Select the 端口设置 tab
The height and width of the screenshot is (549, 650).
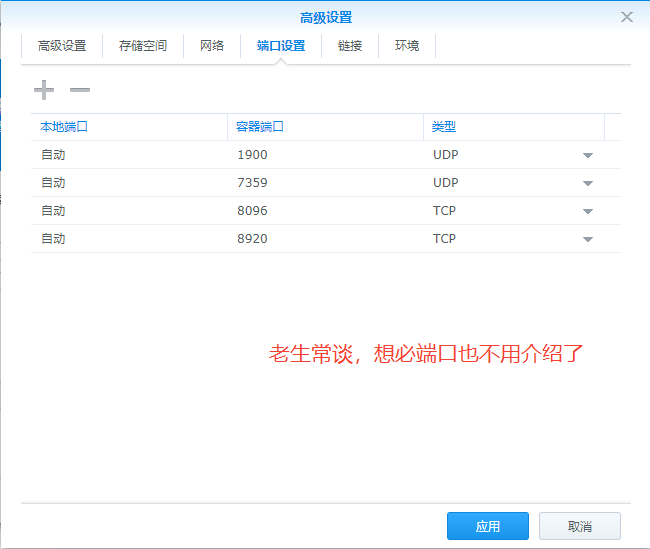(281, 46)
